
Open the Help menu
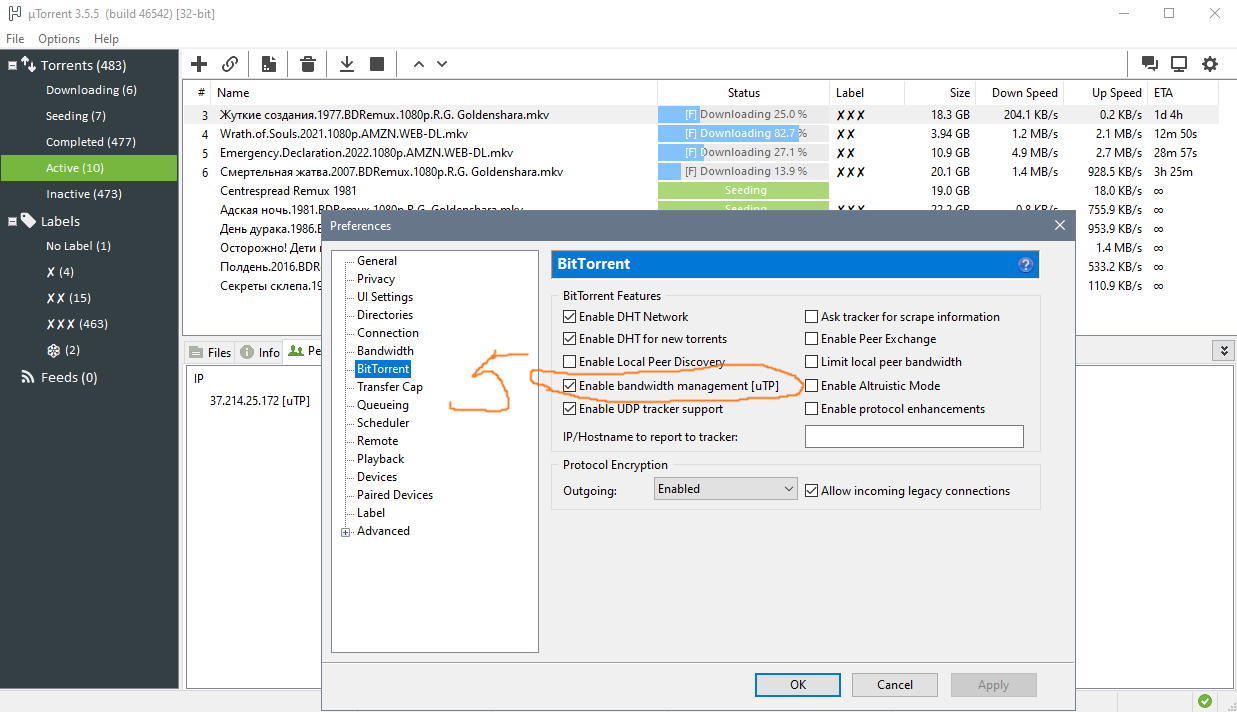pos(106,39)
